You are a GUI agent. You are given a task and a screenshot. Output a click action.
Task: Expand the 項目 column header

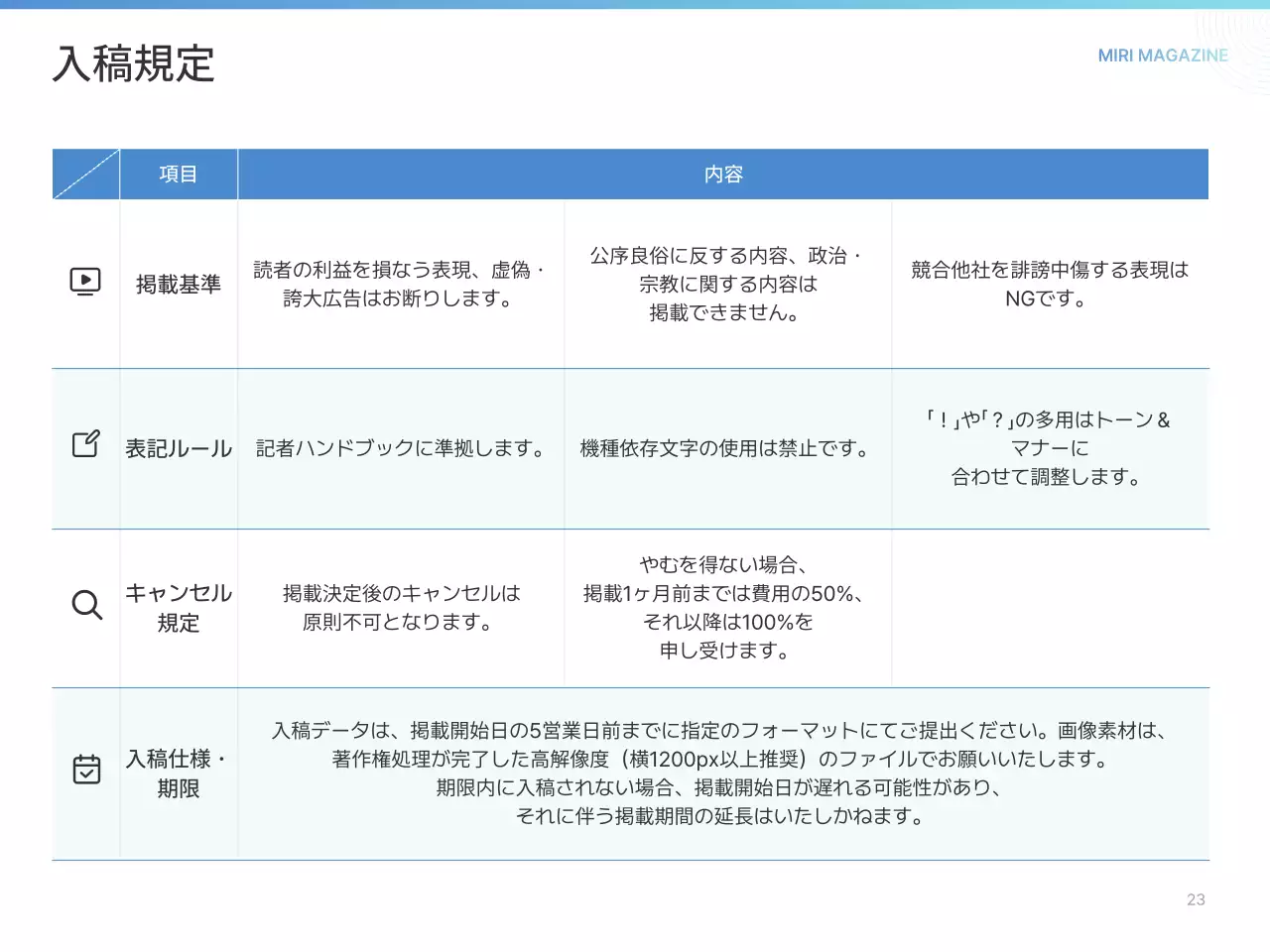click(179, 174)
